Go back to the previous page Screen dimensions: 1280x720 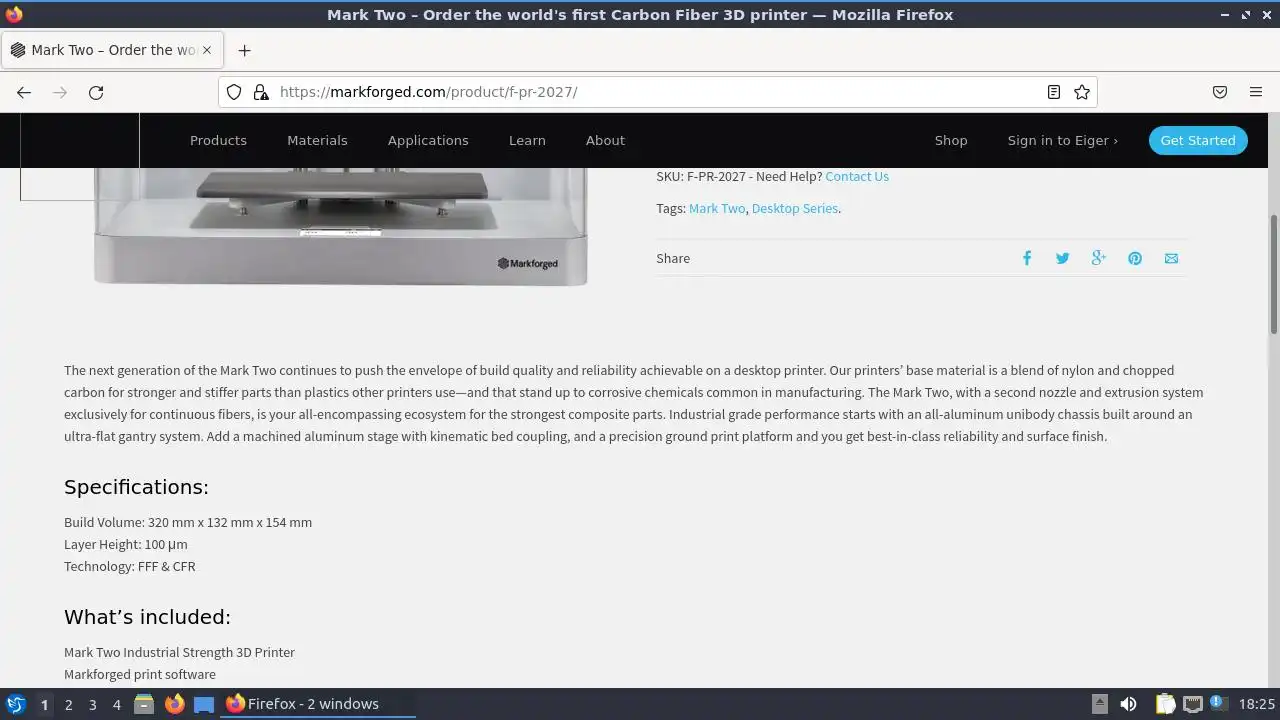click(24, 92)
